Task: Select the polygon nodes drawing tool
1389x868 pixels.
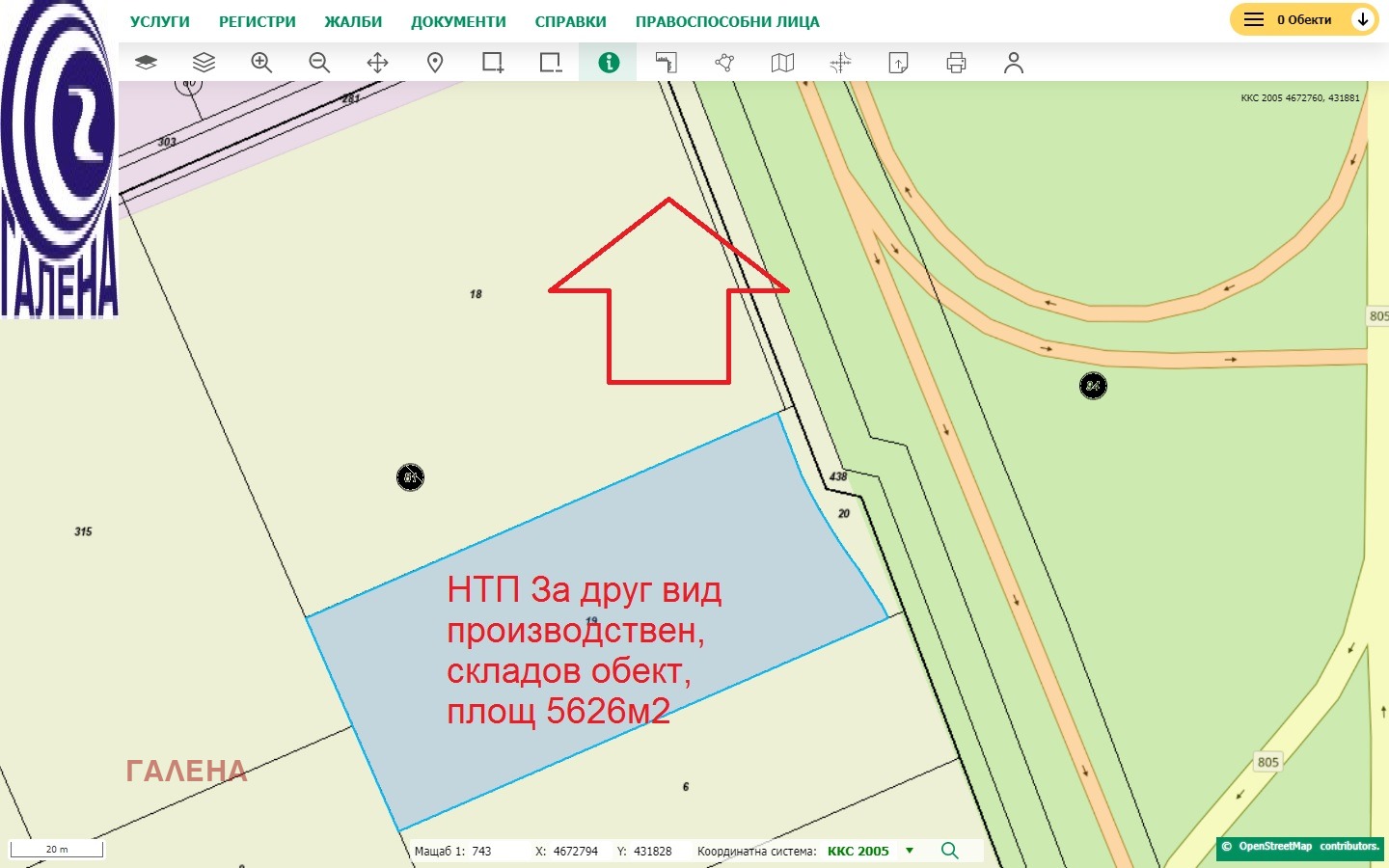Action: point(724,63)
